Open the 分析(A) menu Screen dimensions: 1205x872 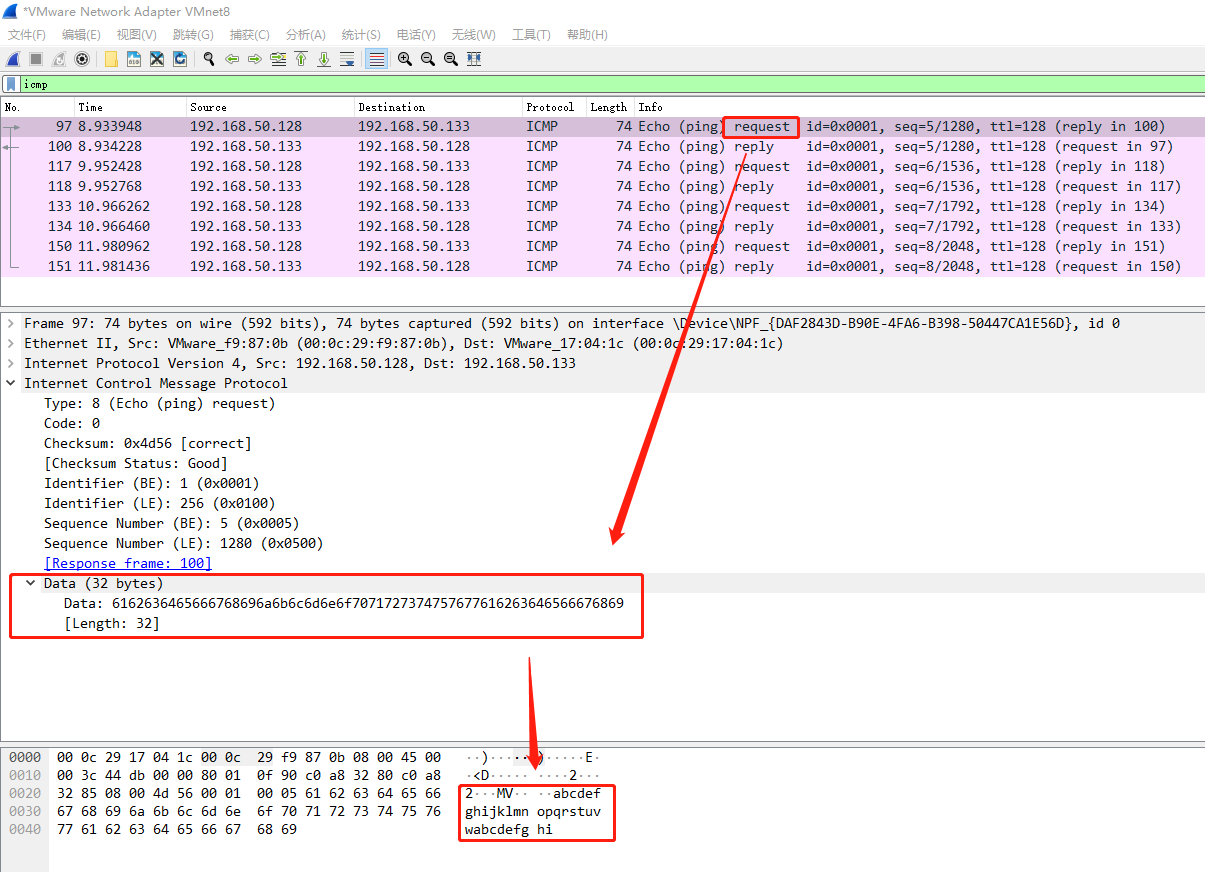[x=305, y=35]
